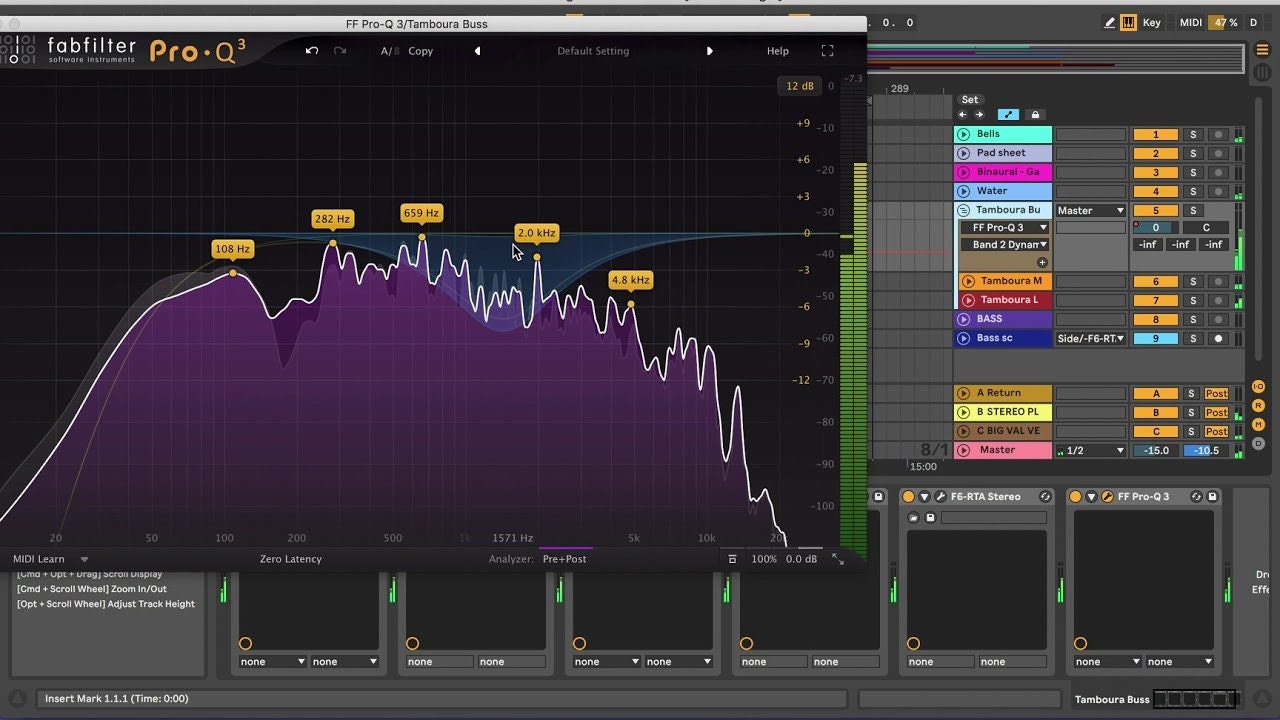The width and height of the screenshot is (1280, 720).
Task: Open MIDI Learn dropdown arrow
Action: pos(84,560)
